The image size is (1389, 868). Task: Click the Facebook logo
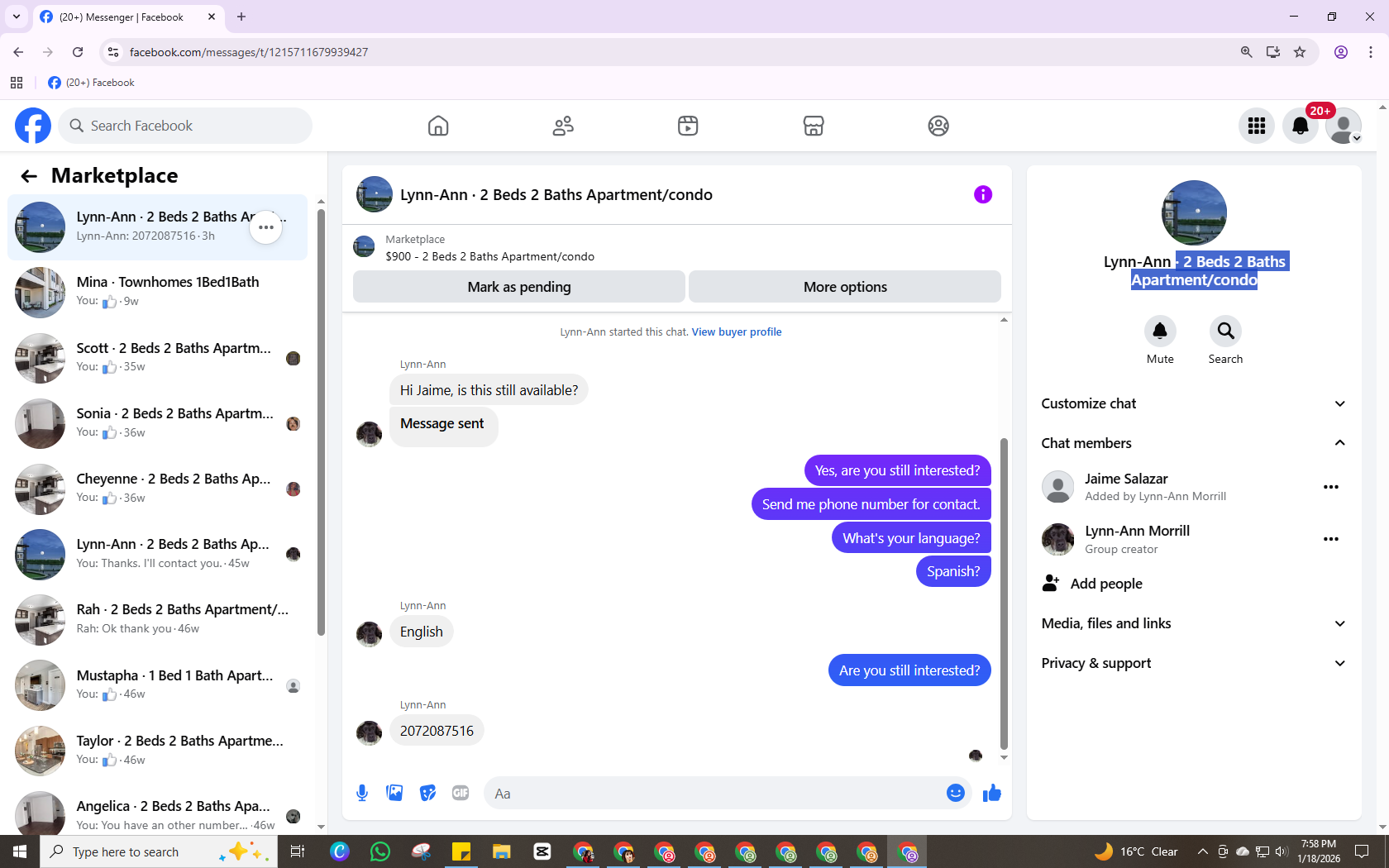(x=33, y=126)
